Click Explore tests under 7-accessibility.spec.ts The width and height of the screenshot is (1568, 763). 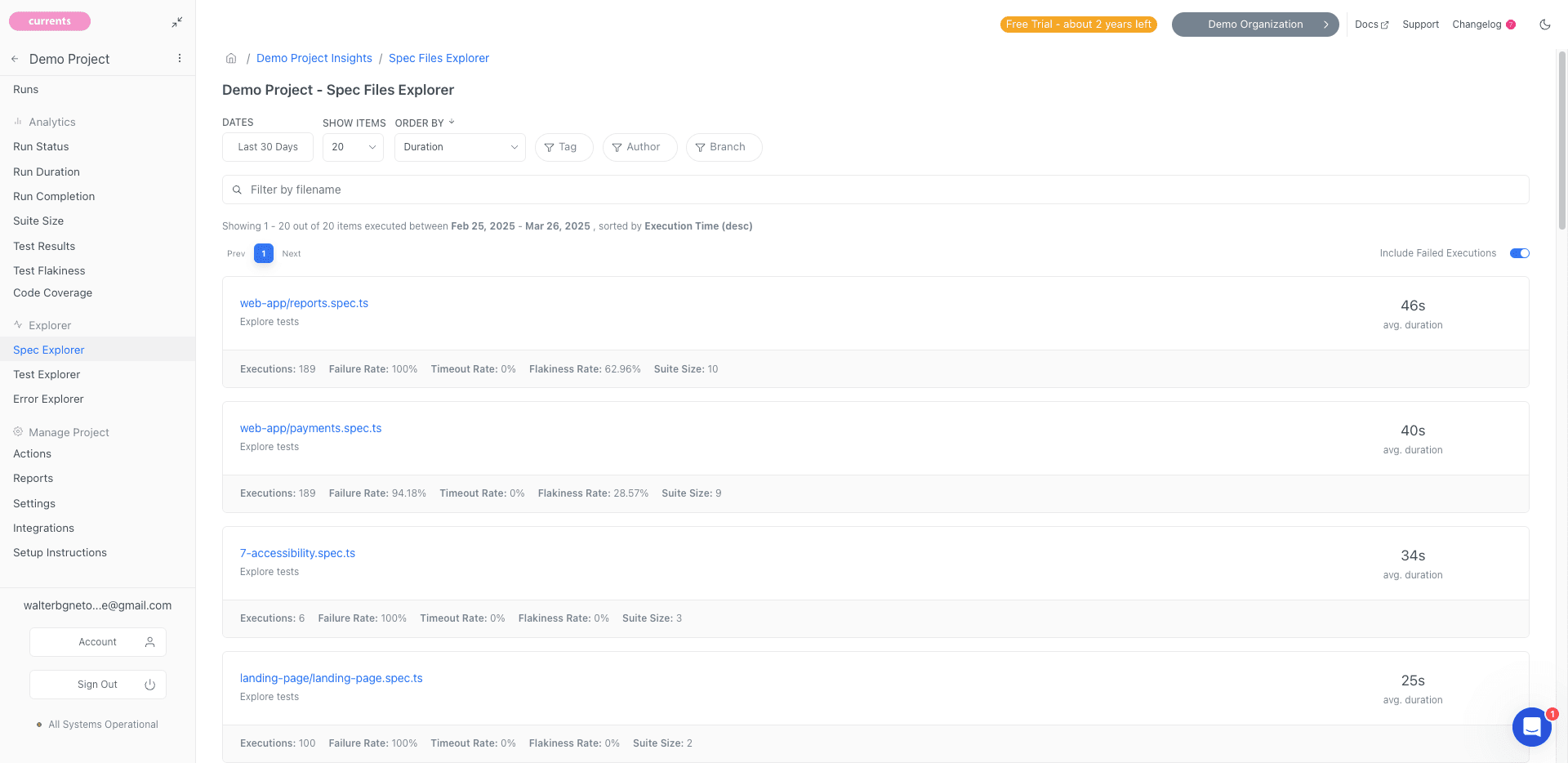click(x=269, y=572)
